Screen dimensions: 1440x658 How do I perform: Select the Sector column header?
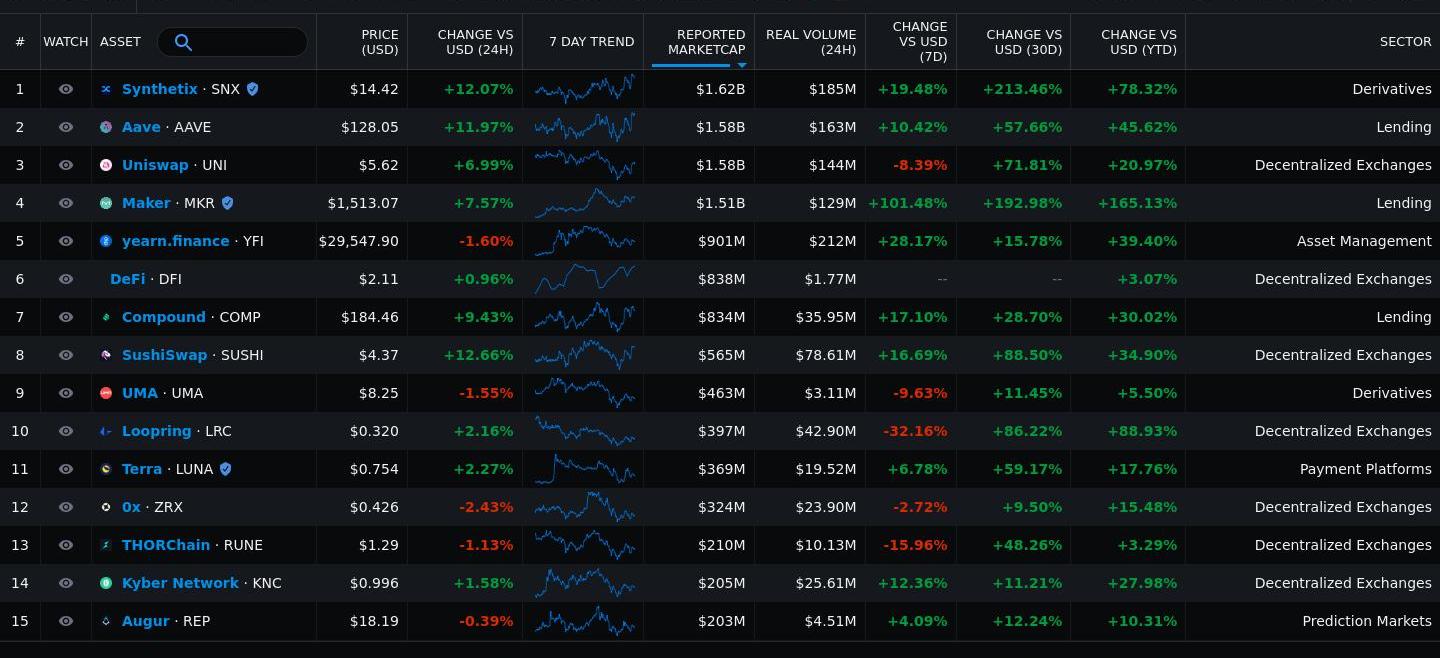point(1405,42)
